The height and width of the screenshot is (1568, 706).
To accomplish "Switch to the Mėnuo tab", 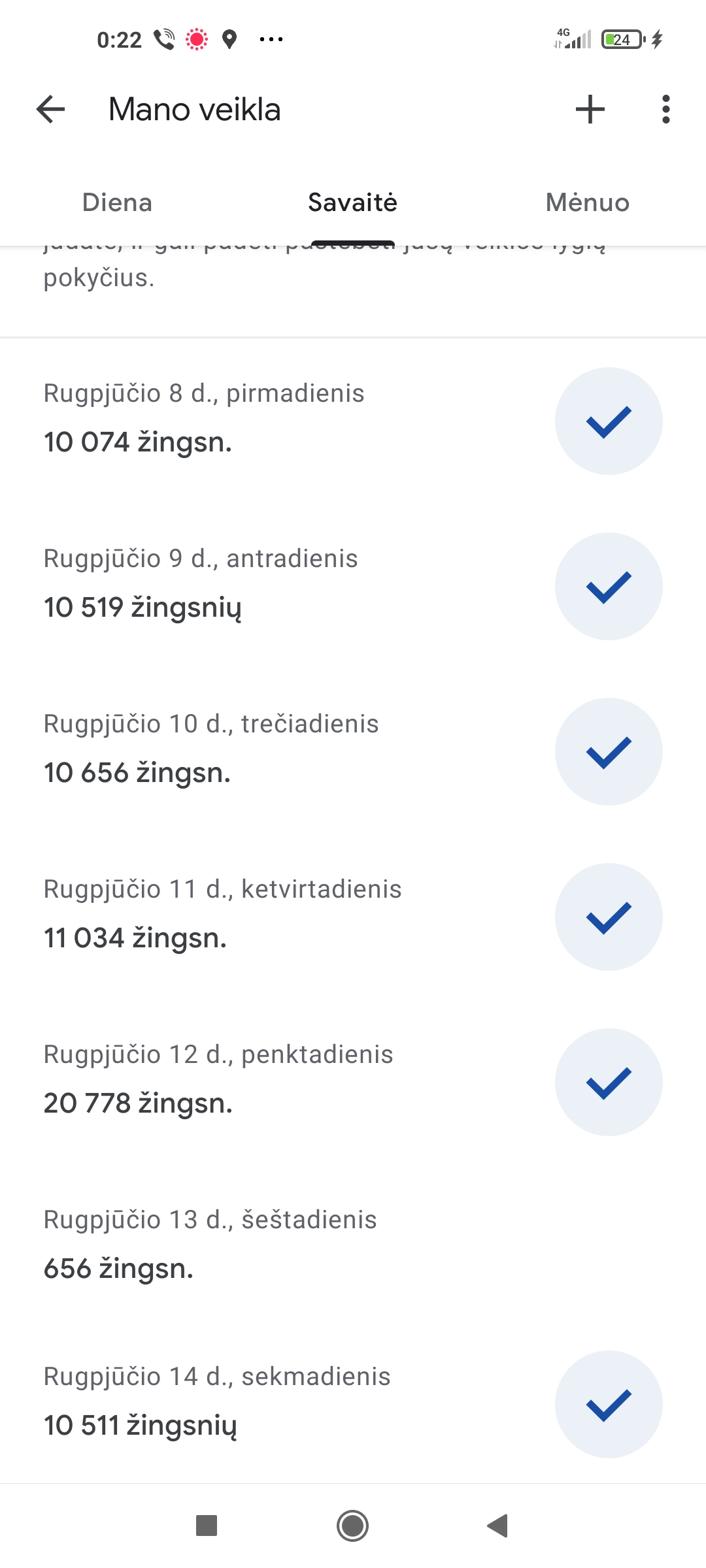I will tap(587, 203).
